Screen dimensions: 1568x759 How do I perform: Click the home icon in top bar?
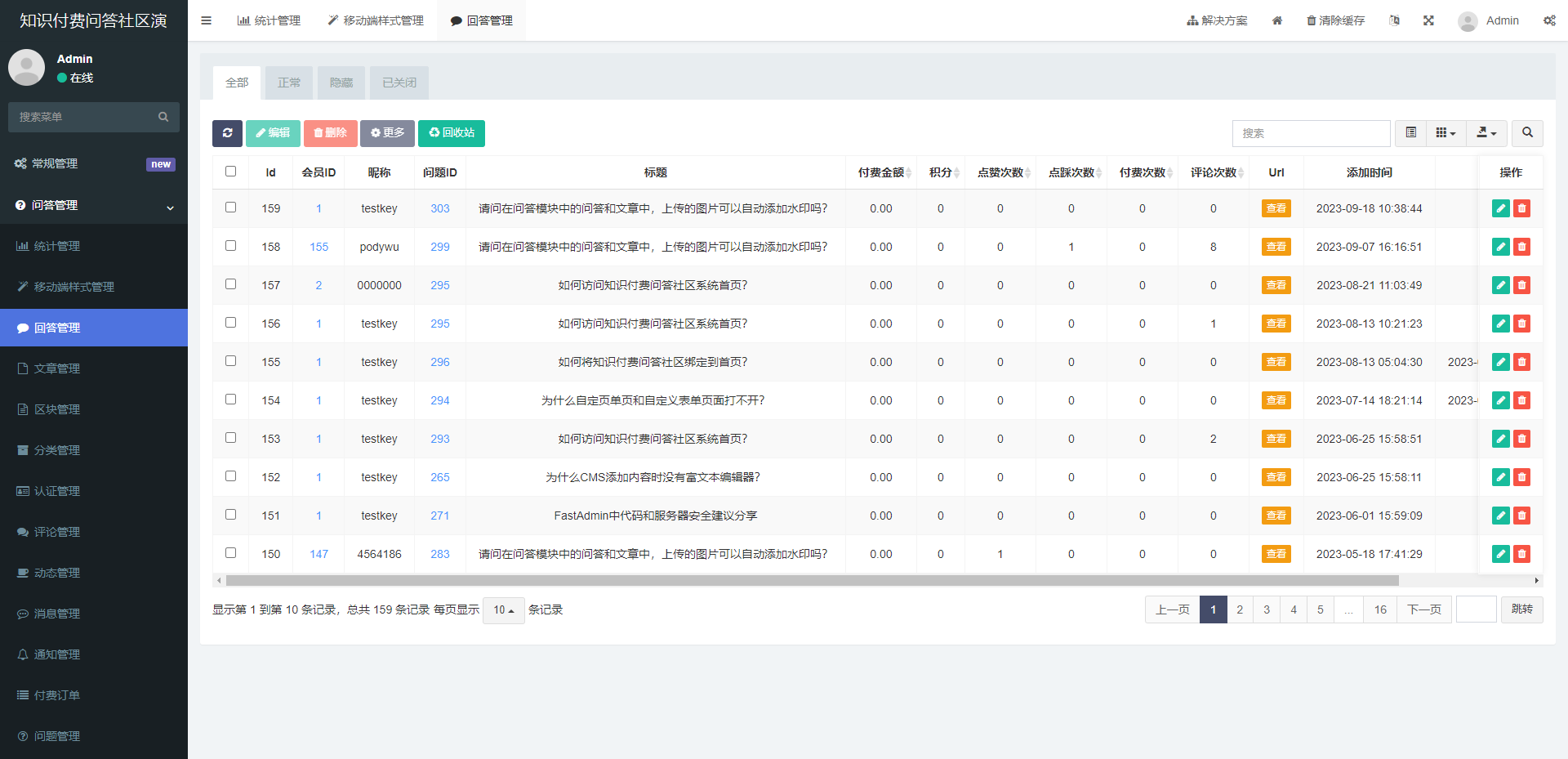click(1277, 20)
